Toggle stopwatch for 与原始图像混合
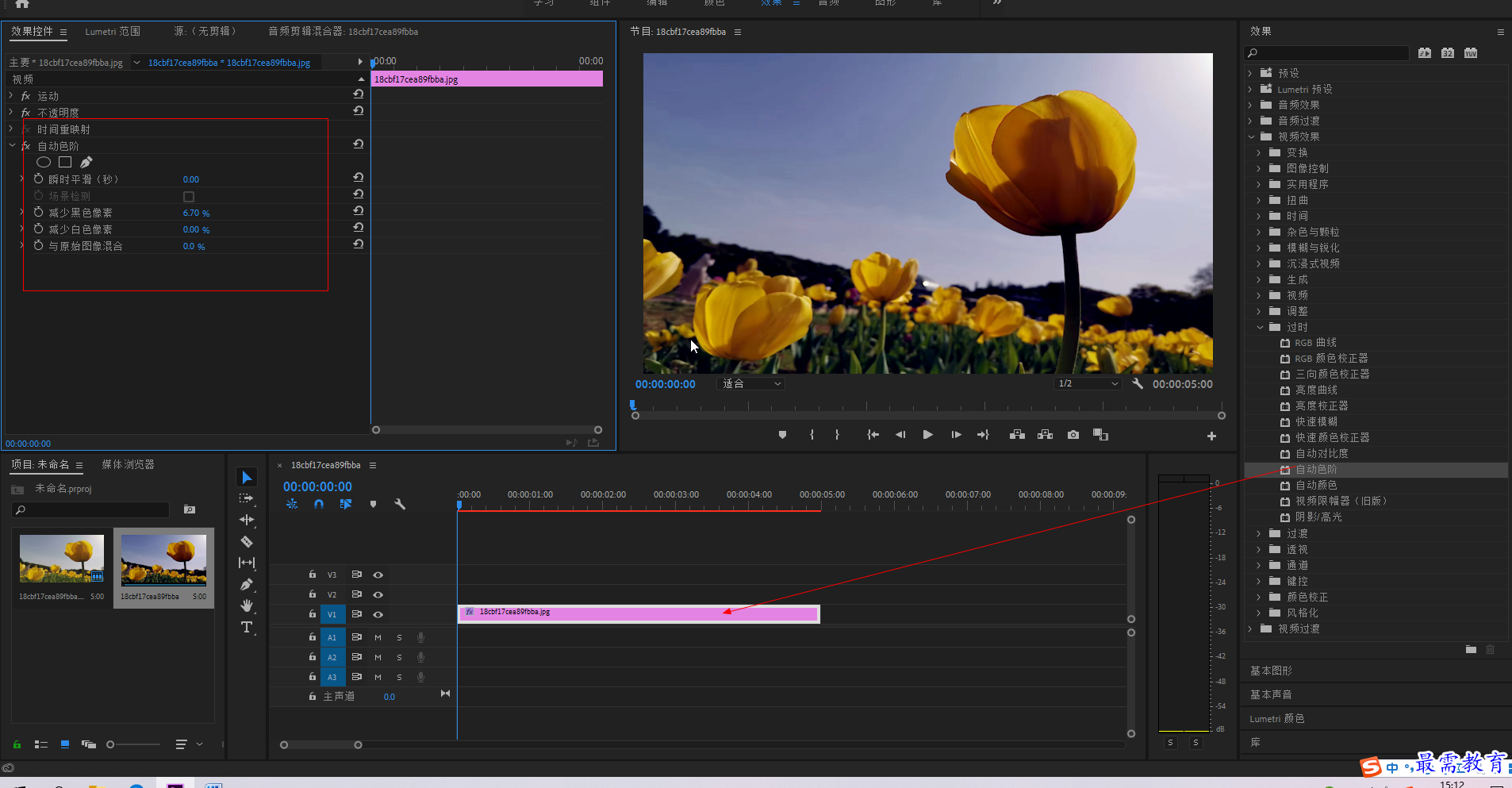The width and height of the screenshot is (1512, 788). coord(38,245)
